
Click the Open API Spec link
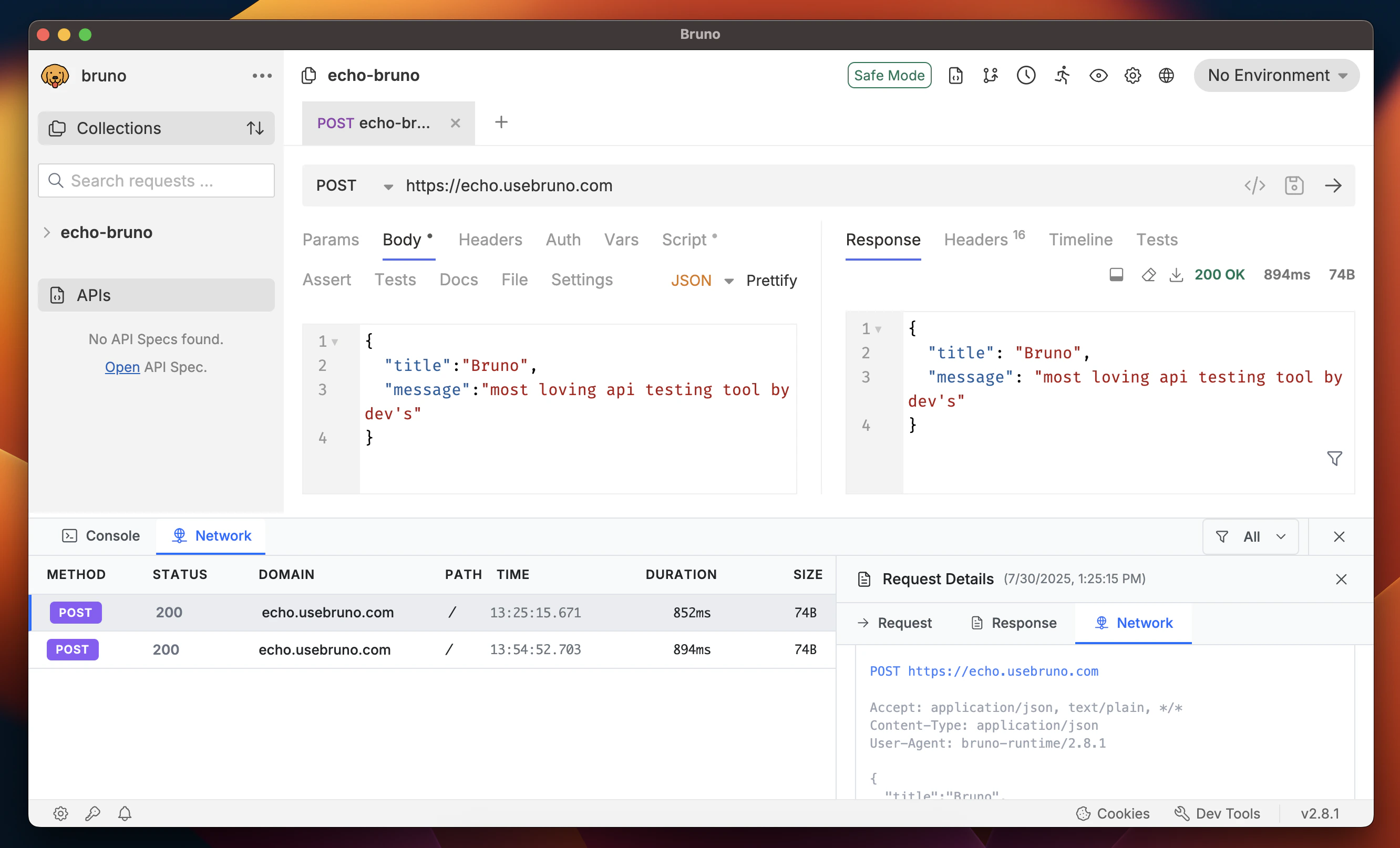122,367
